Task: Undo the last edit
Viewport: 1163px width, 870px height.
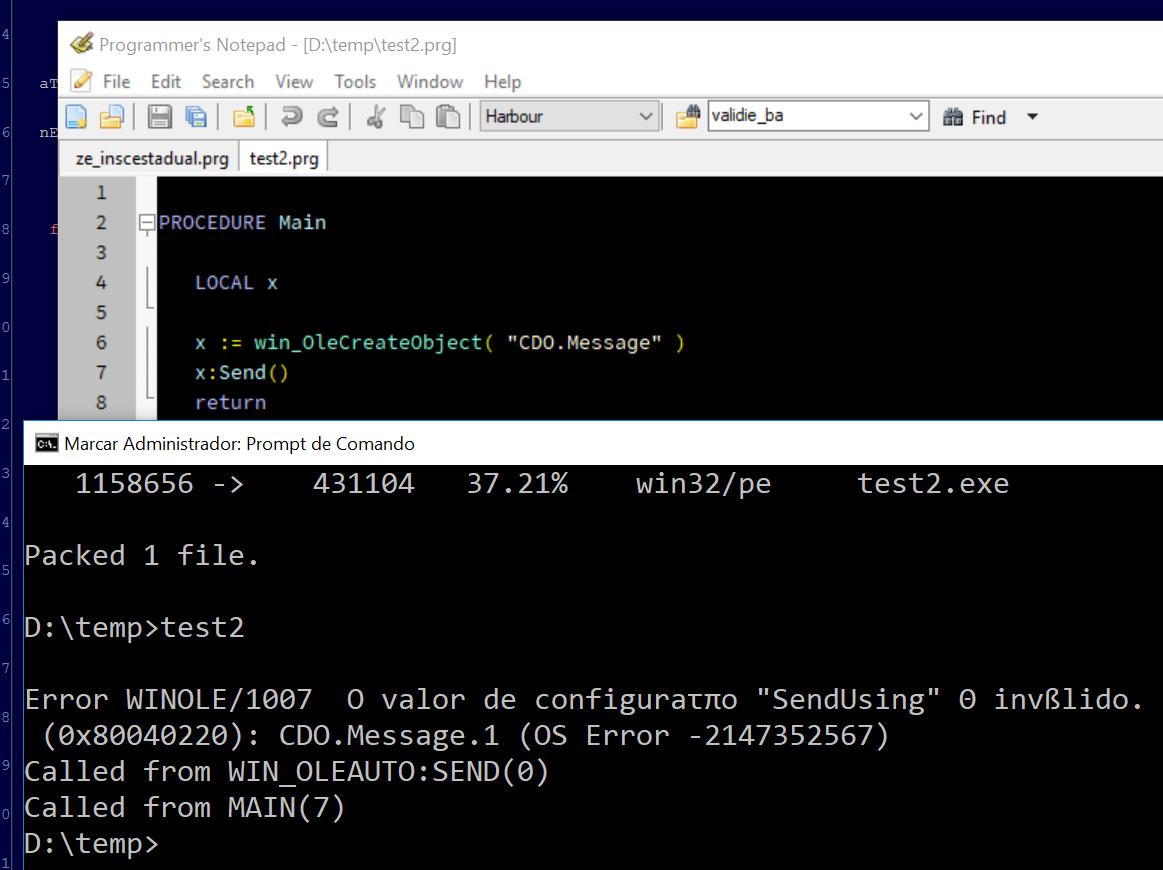Action: (x=291, y=116)
